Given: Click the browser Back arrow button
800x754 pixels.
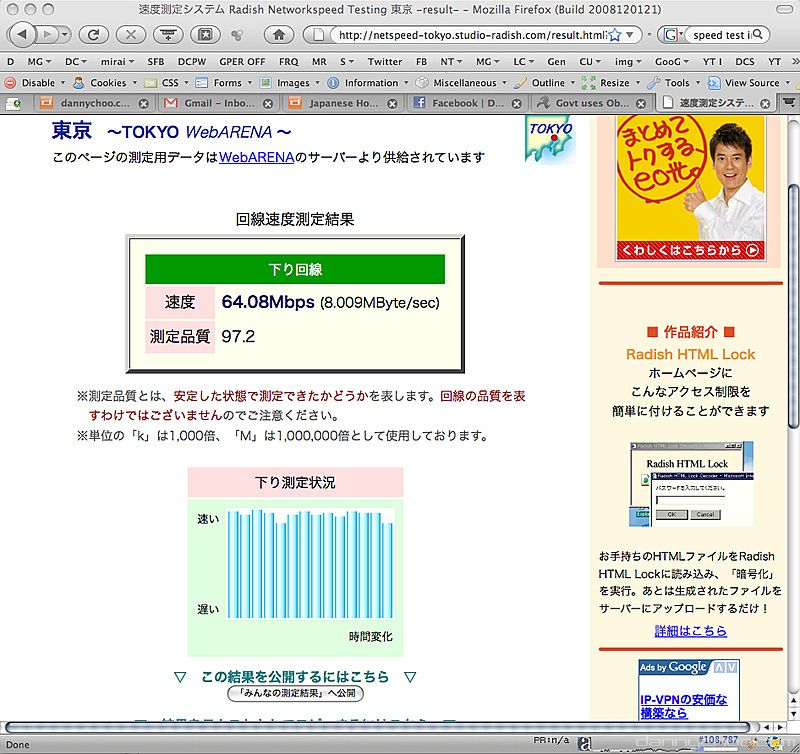Looking at the screenshot, I should click(22, 34).
